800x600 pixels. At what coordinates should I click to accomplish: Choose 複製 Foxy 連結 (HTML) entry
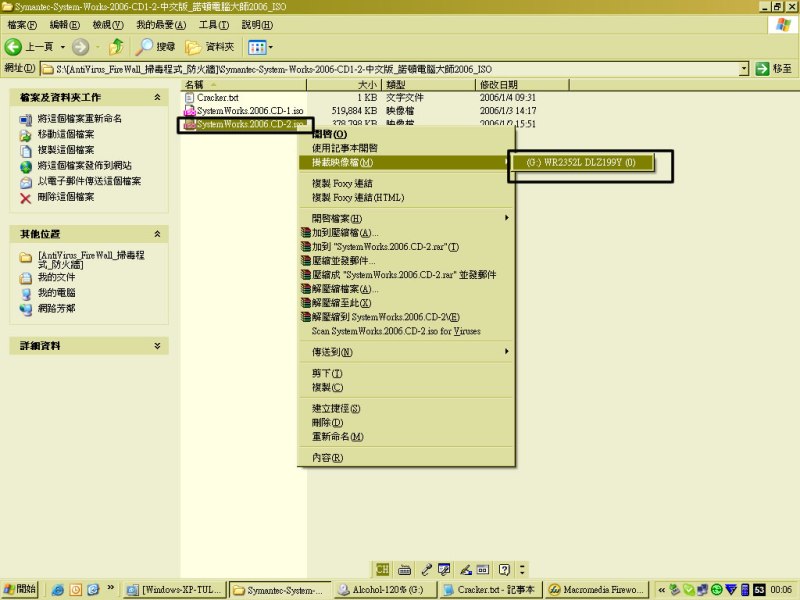(406, 197)
